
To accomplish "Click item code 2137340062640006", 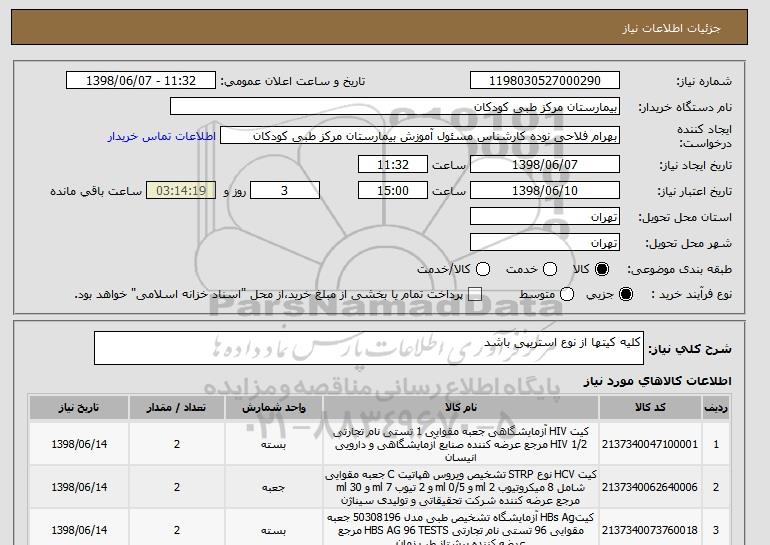I will tap(650, 487).
